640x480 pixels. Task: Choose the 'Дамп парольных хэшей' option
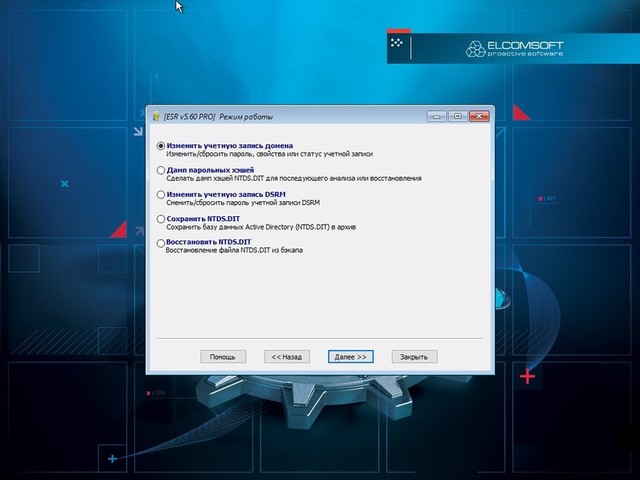pos(161,170)
